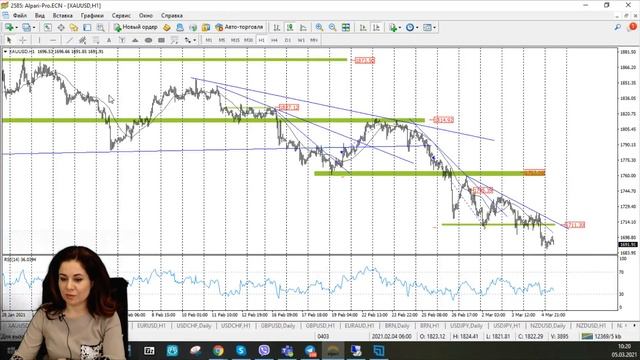
Task: Switch chart to bar chart display
Action: 277,27
